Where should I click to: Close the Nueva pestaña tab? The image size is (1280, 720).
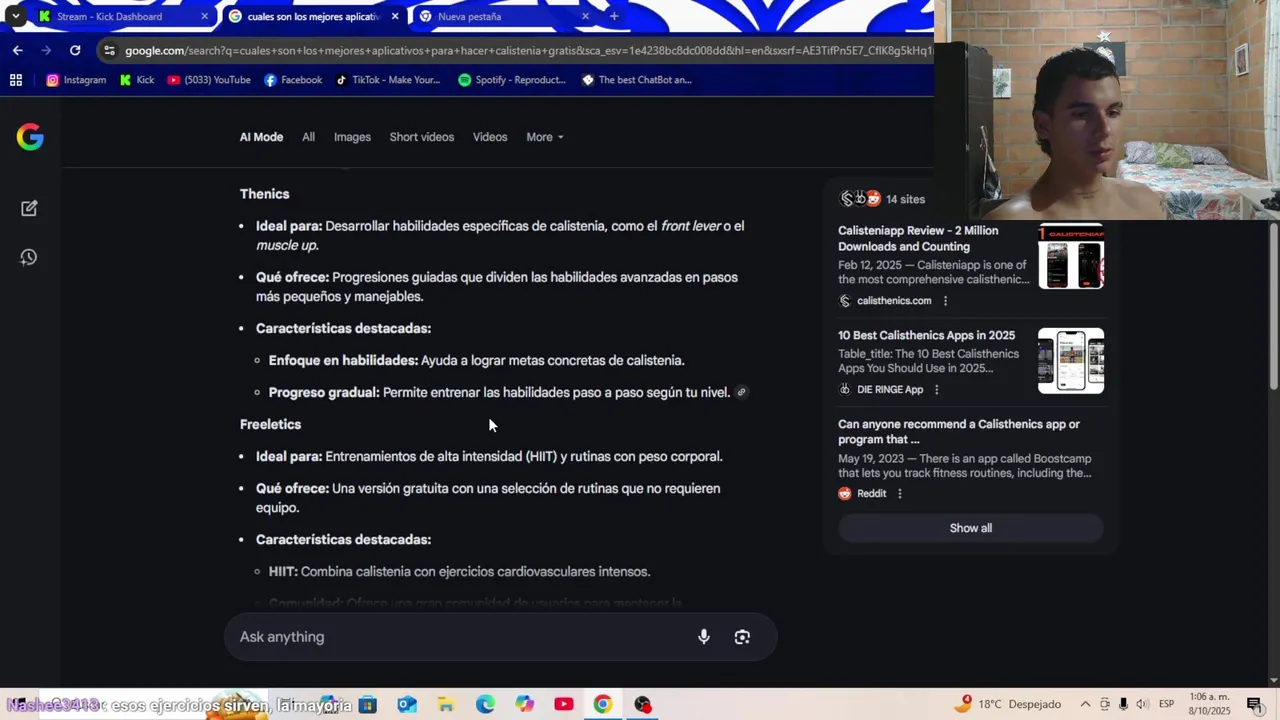point(586,16)
